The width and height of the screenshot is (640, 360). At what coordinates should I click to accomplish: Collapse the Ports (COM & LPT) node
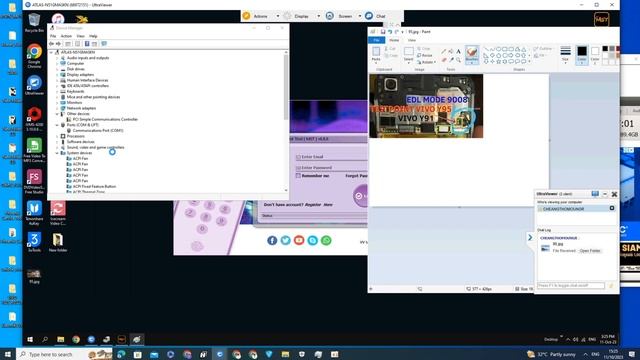pyautogui.click(x=57, y=125)
